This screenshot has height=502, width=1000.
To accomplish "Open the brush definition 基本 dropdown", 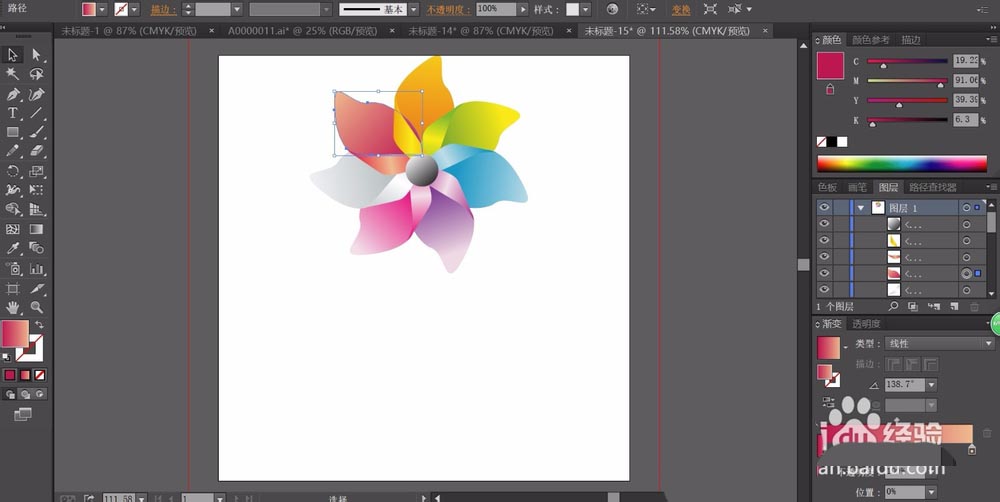I will coord(414,10).
